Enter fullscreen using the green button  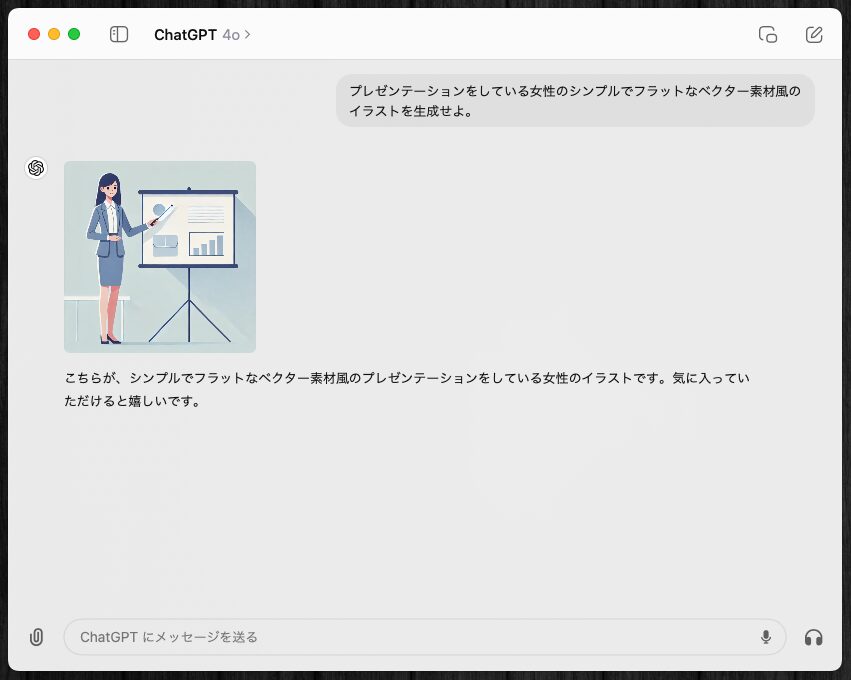coord(74,35)
